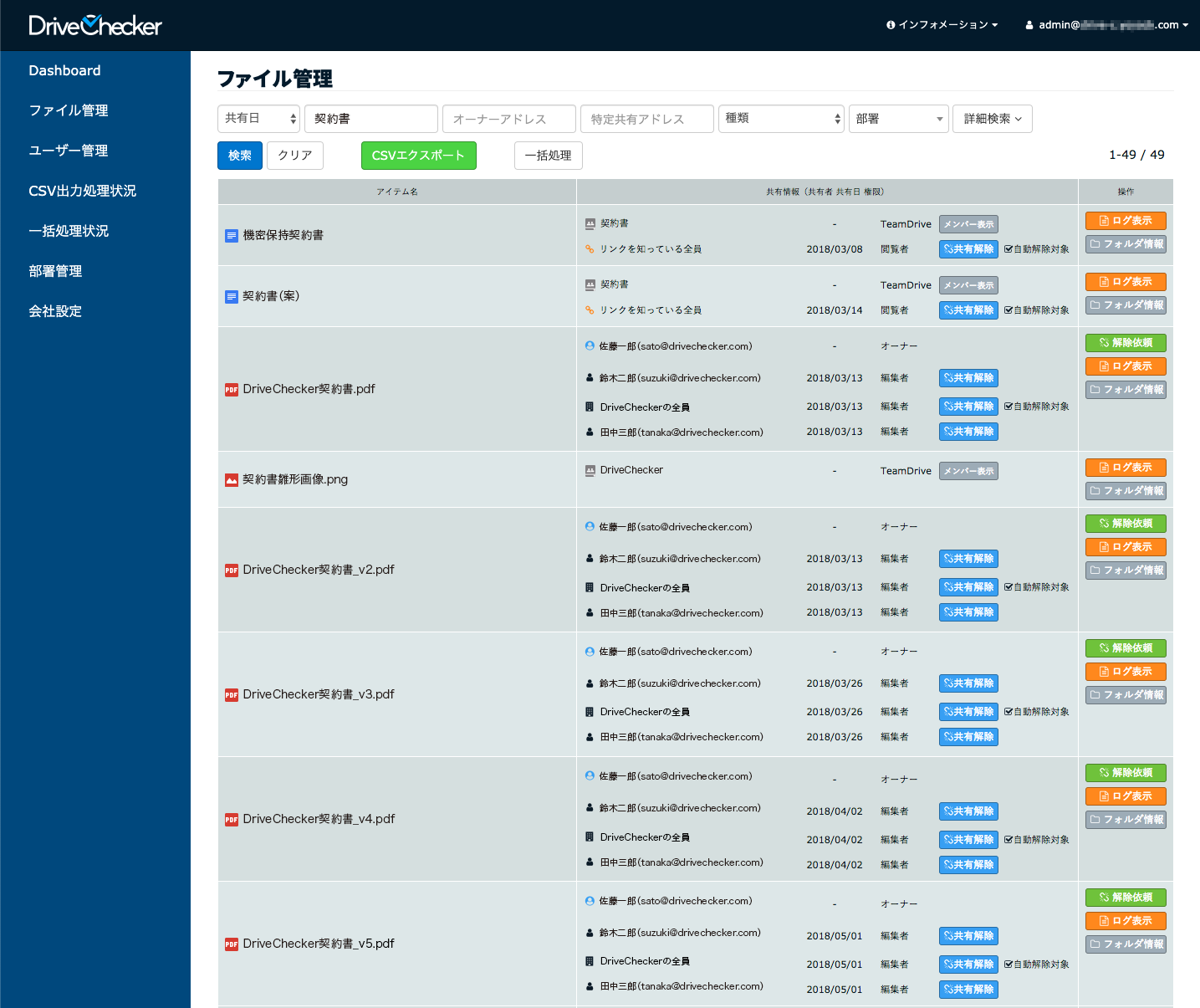Click file name 契約書雛形画像.png
1200x1008 pixels.
[x=295, y=480]
